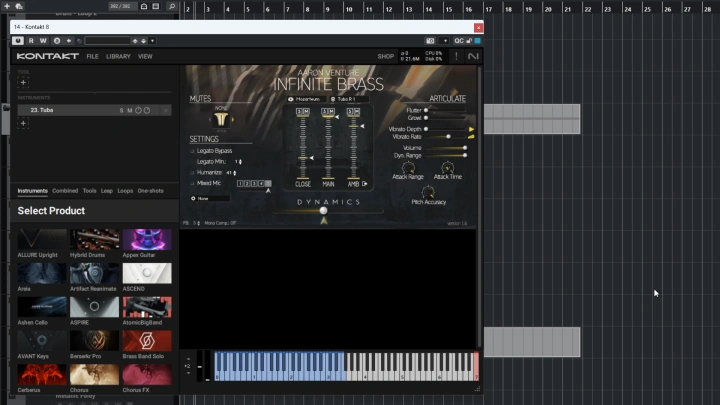Open the Brass Band Solo product

pos(147,341)
